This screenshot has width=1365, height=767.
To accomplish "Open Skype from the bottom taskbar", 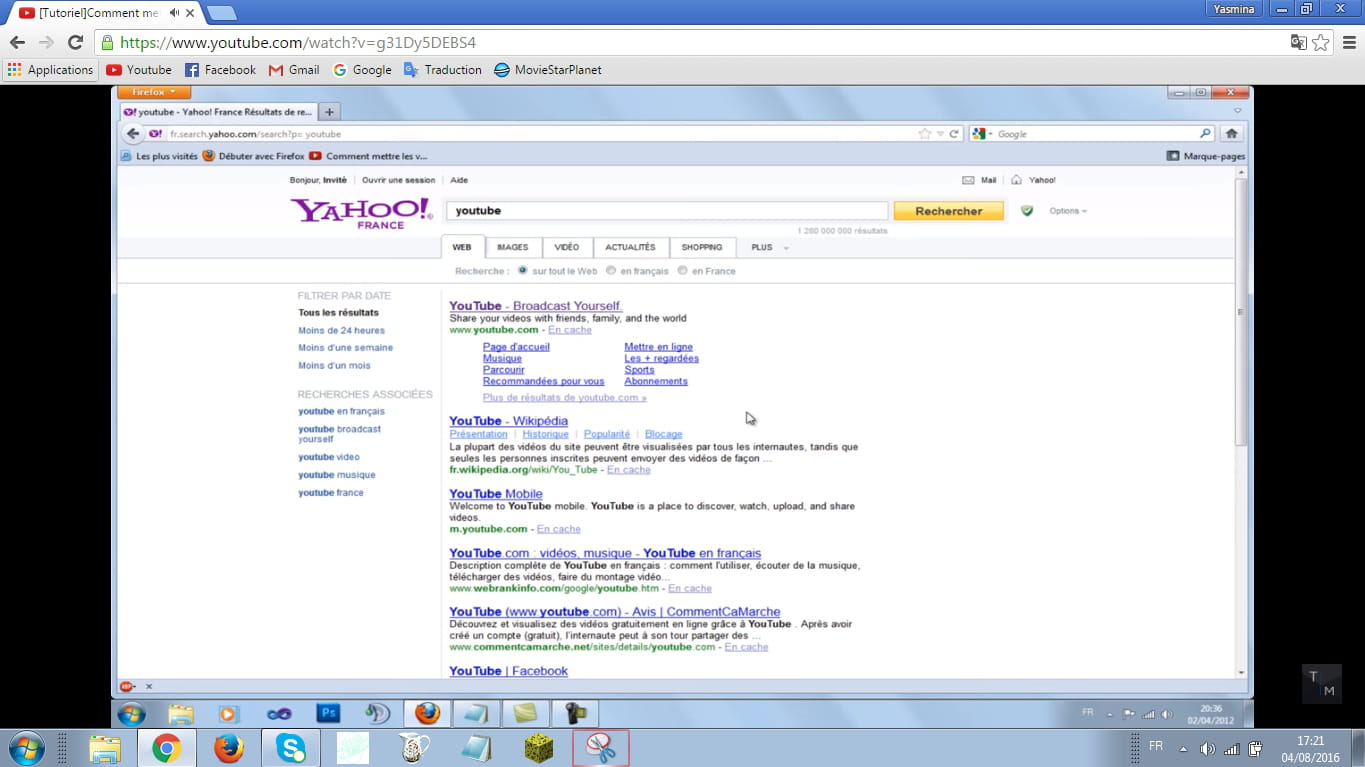I will point(290,749).
